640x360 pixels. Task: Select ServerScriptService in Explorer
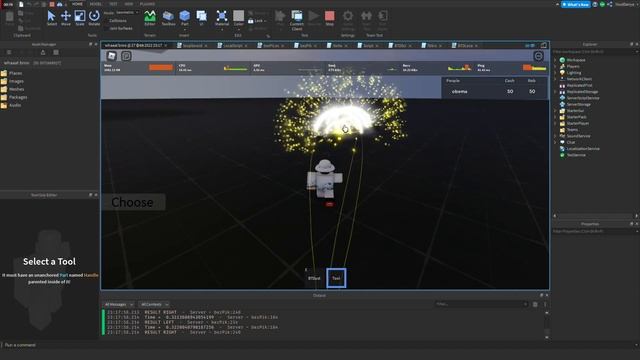[582, 98]
